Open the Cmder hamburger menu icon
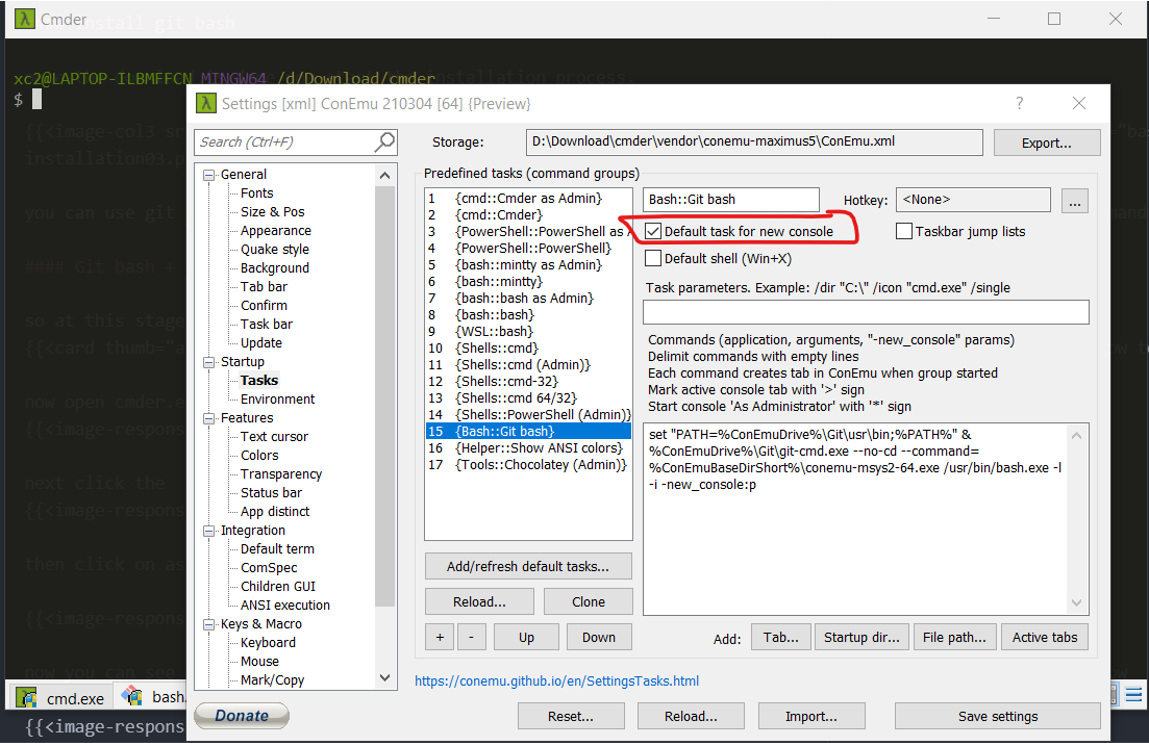1149x743 pixels. [1134, 694]
